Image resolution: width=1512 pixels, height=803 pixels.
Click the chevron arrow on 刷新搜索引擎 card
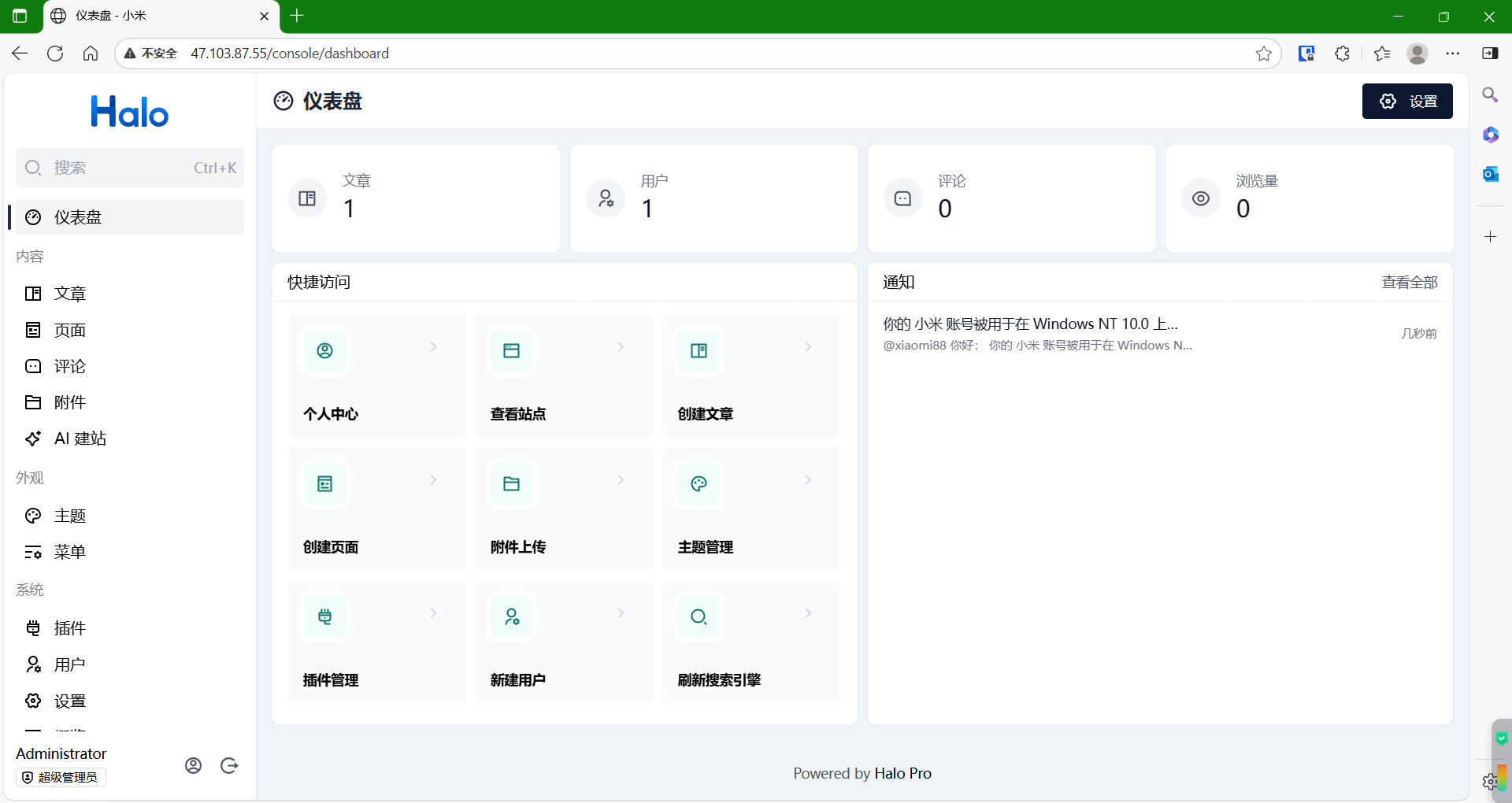pos(808,612)
